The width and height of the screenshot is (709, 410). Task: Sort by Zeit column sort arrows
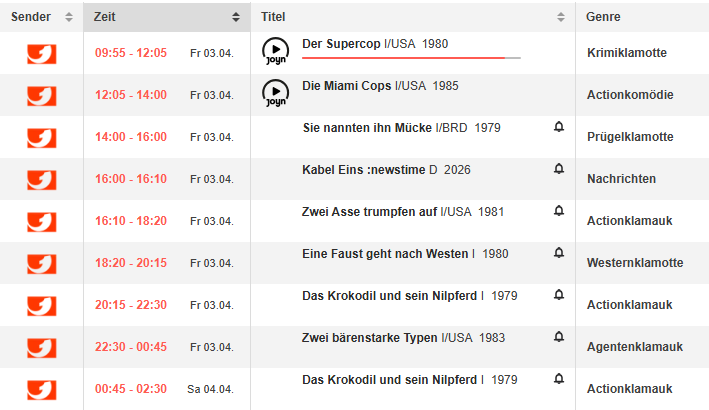point(235,17)
